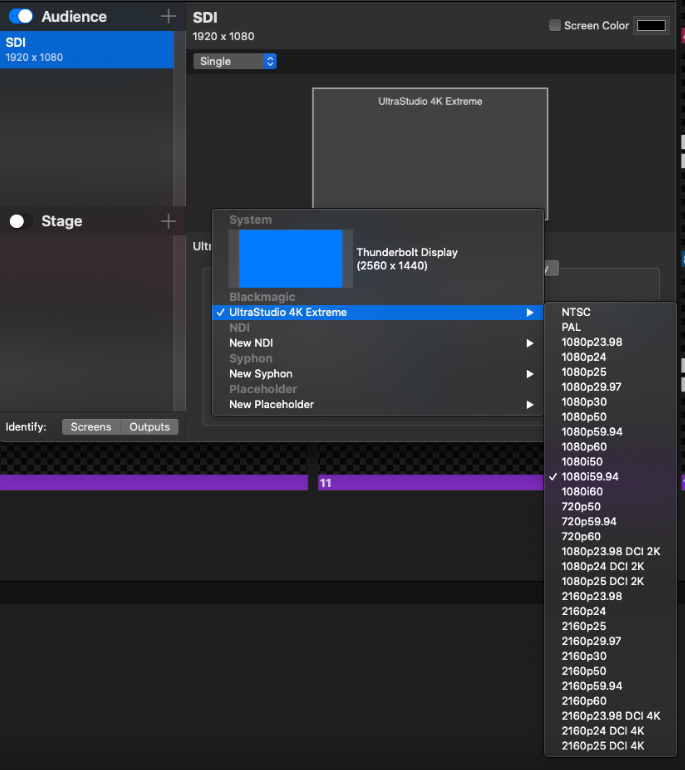Click the Identify Outputs button
Image resolution: width=685 pixels, height=770 pixels.
tap(150, 427)
